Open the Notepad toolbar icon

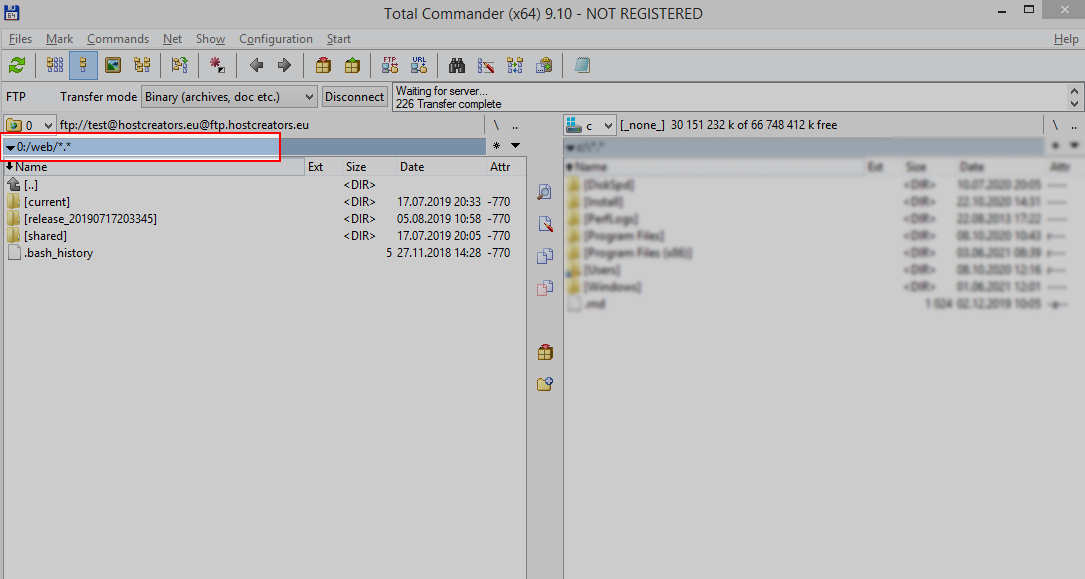(582, 66)
